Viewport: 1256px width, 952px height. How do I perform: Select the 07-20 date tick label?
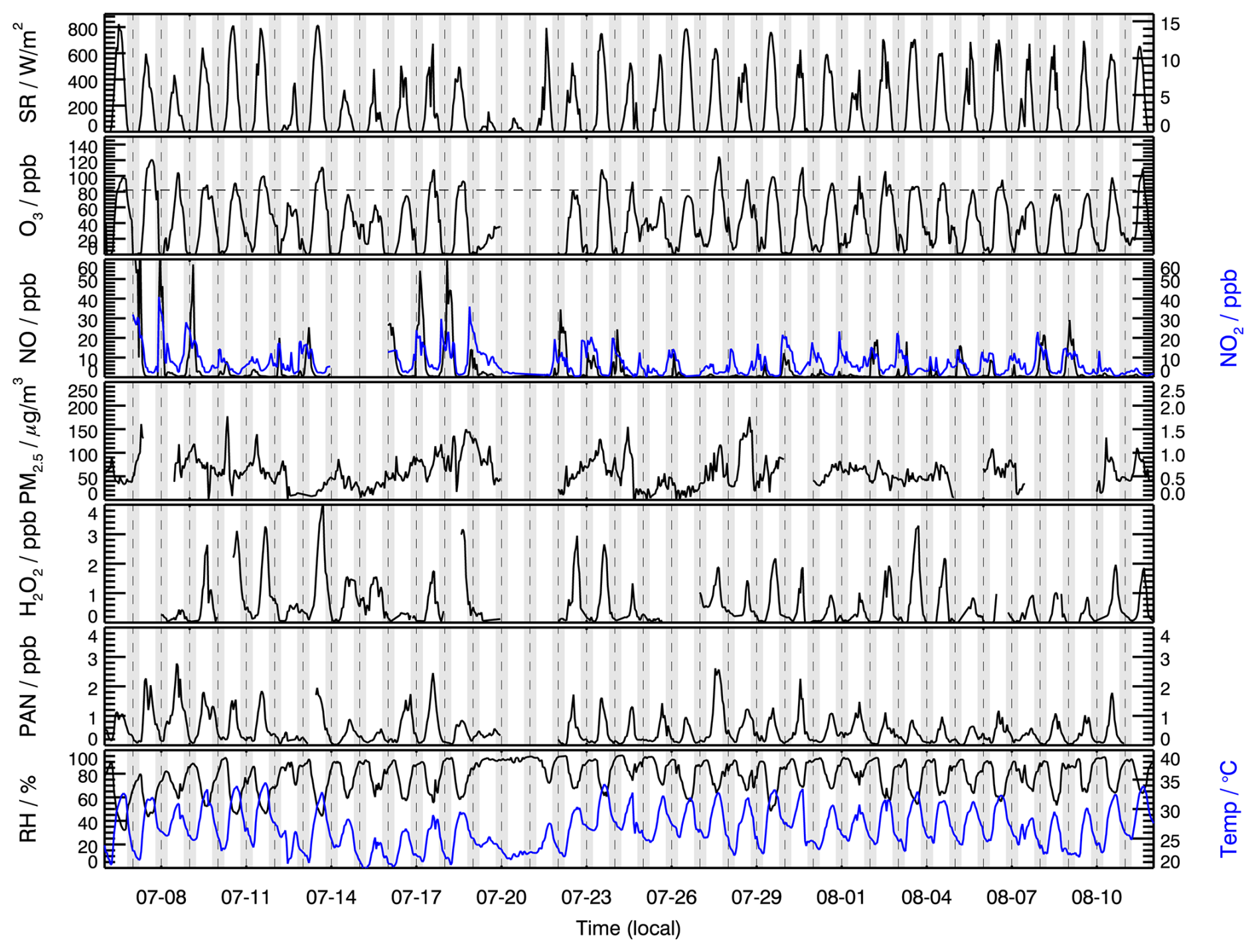501,898
